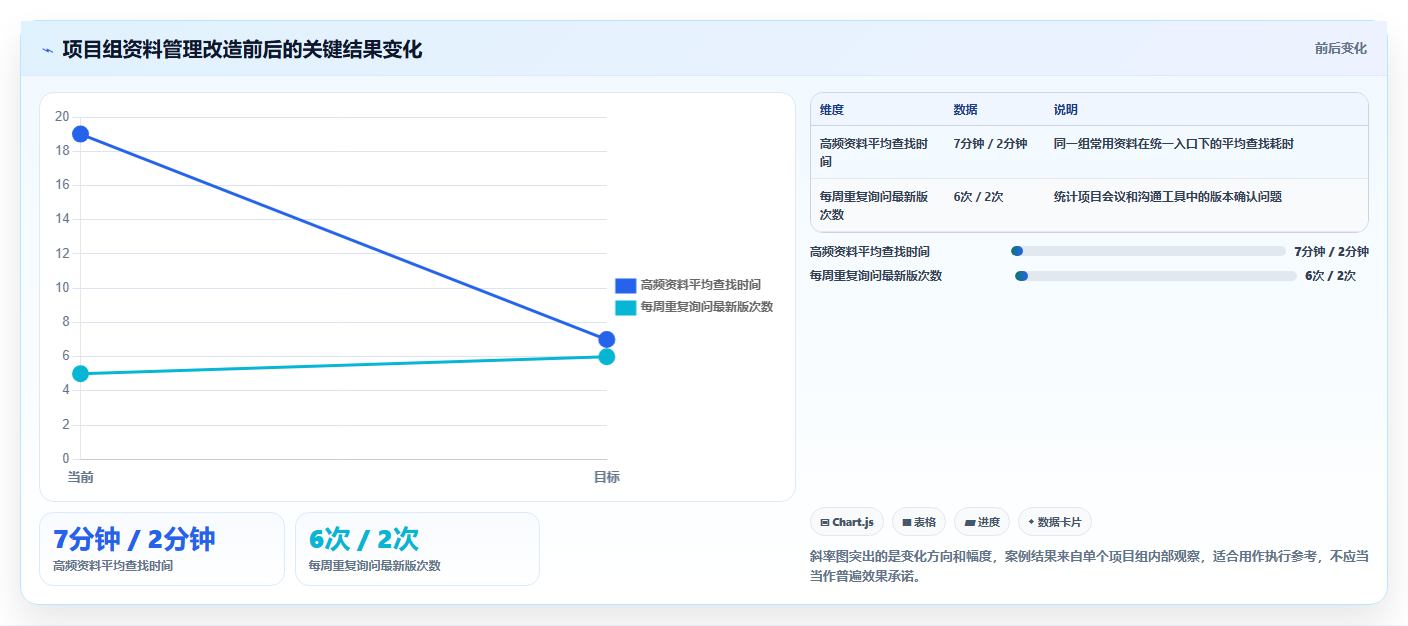Click the panel title 项目组资料管理改造前后的关键结果变化

click(242, 49)
